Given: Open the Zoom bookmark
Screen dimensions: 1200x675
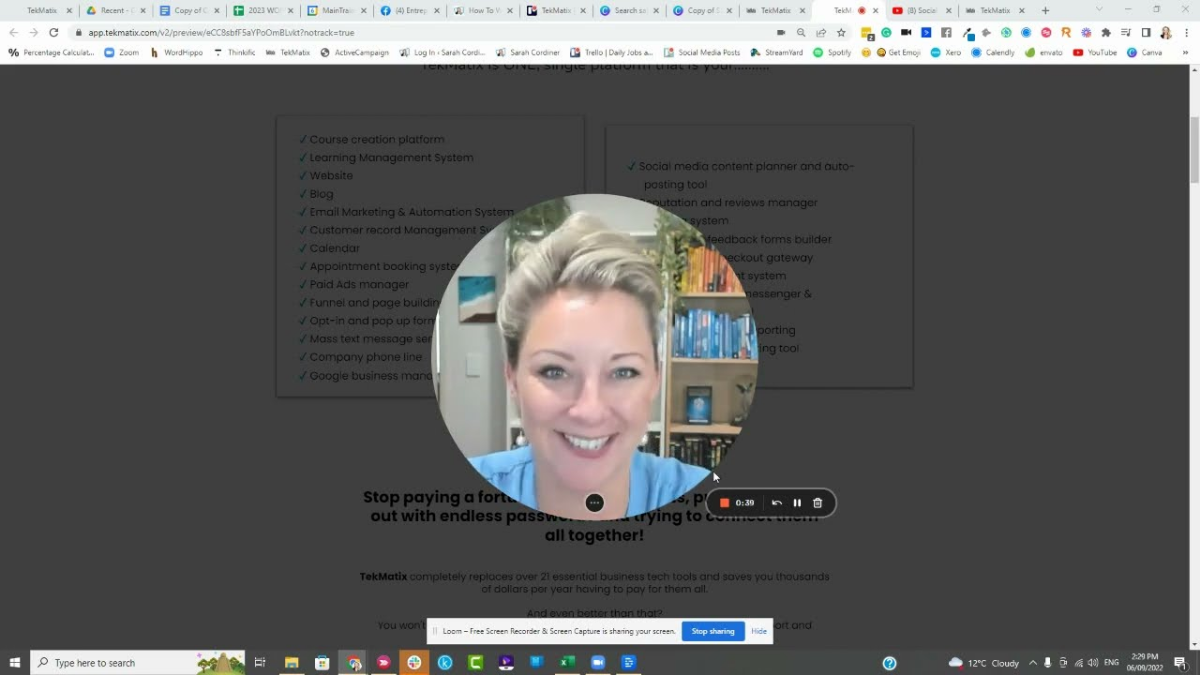Looking at the screenshot, I should click(x=122, y=52).
